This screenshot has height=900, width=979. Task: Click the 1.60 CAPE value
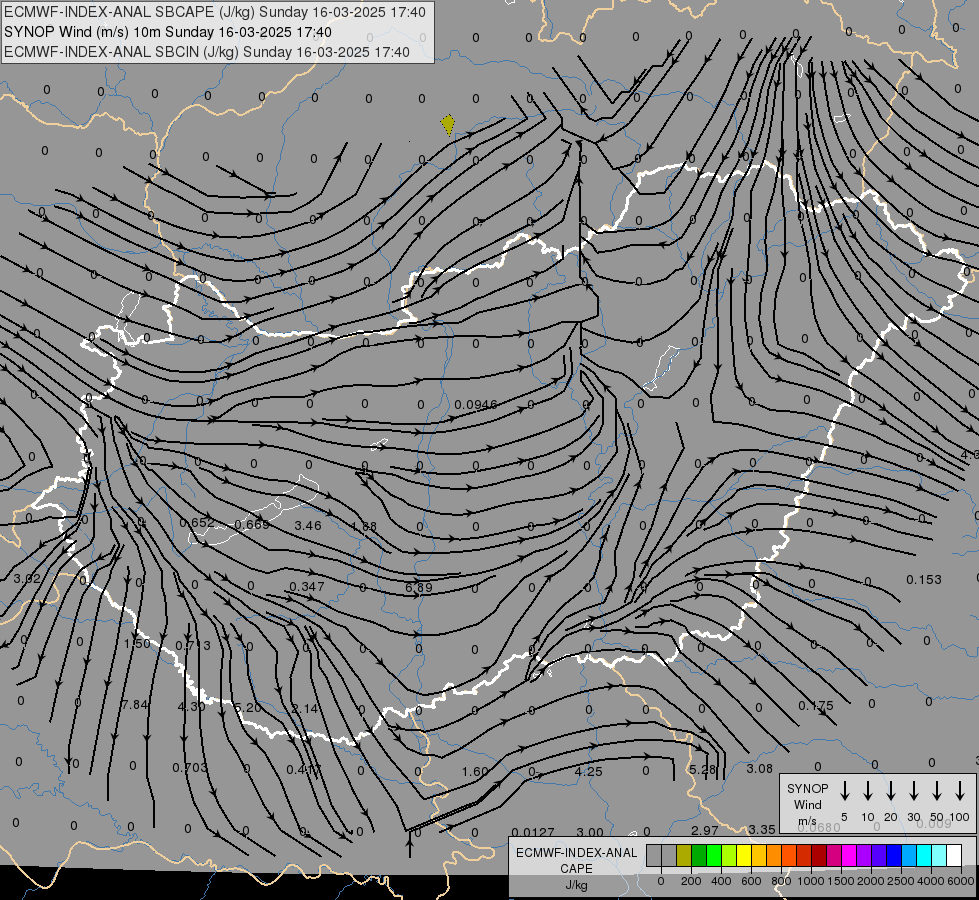click(x=475, y=771)
